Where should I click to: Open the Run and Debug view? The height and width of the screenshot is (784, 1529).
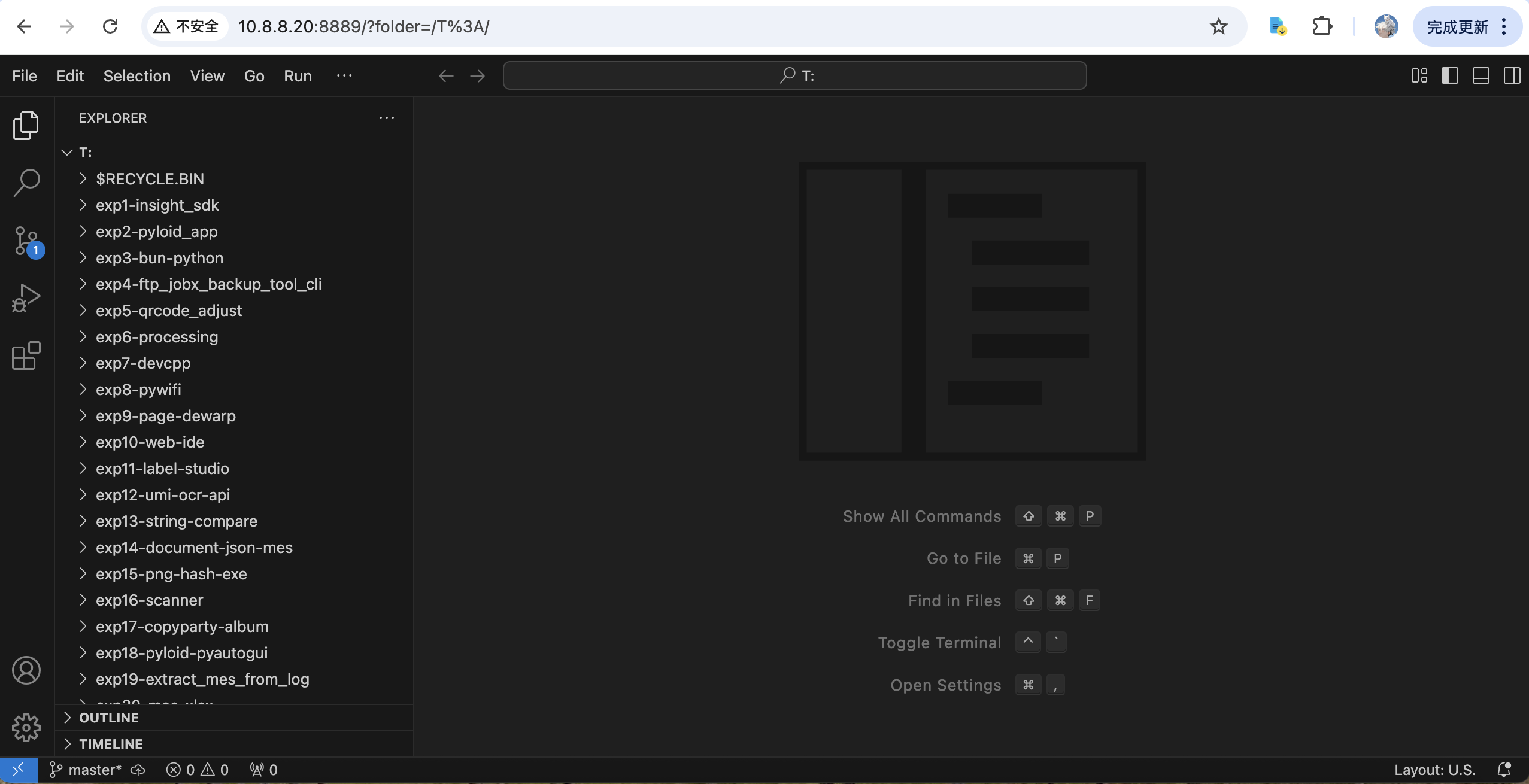pos(26,298)
